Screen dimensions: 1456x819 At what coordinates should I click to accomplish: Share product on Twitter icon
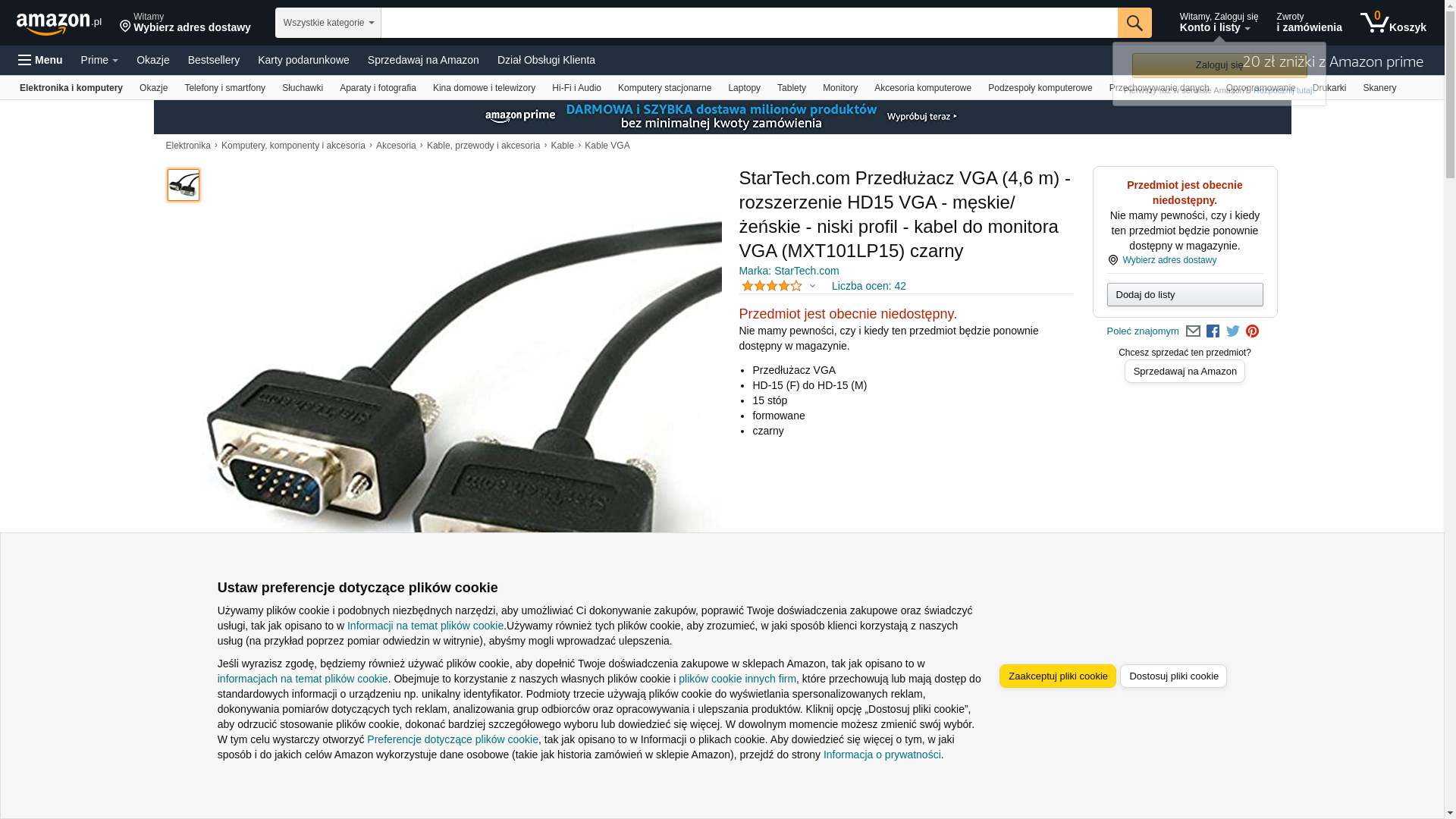click(x=1233, y=331)
